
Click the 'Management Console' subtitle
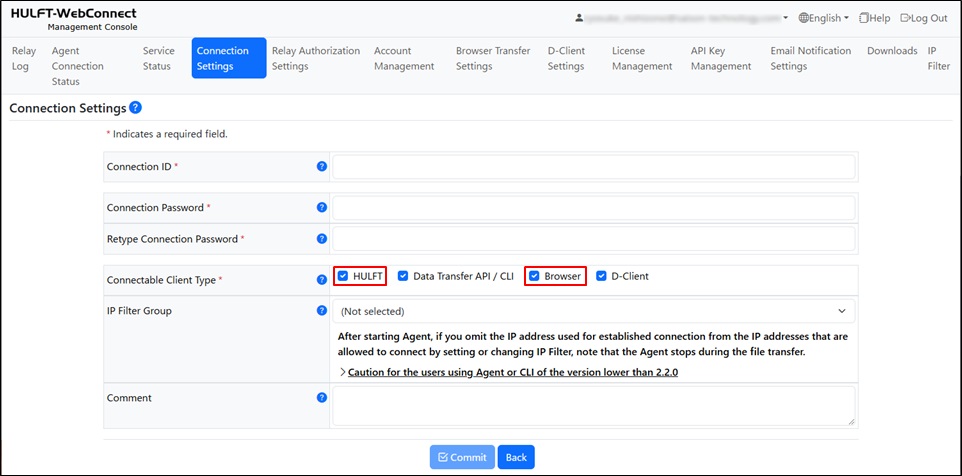[93, 27]
